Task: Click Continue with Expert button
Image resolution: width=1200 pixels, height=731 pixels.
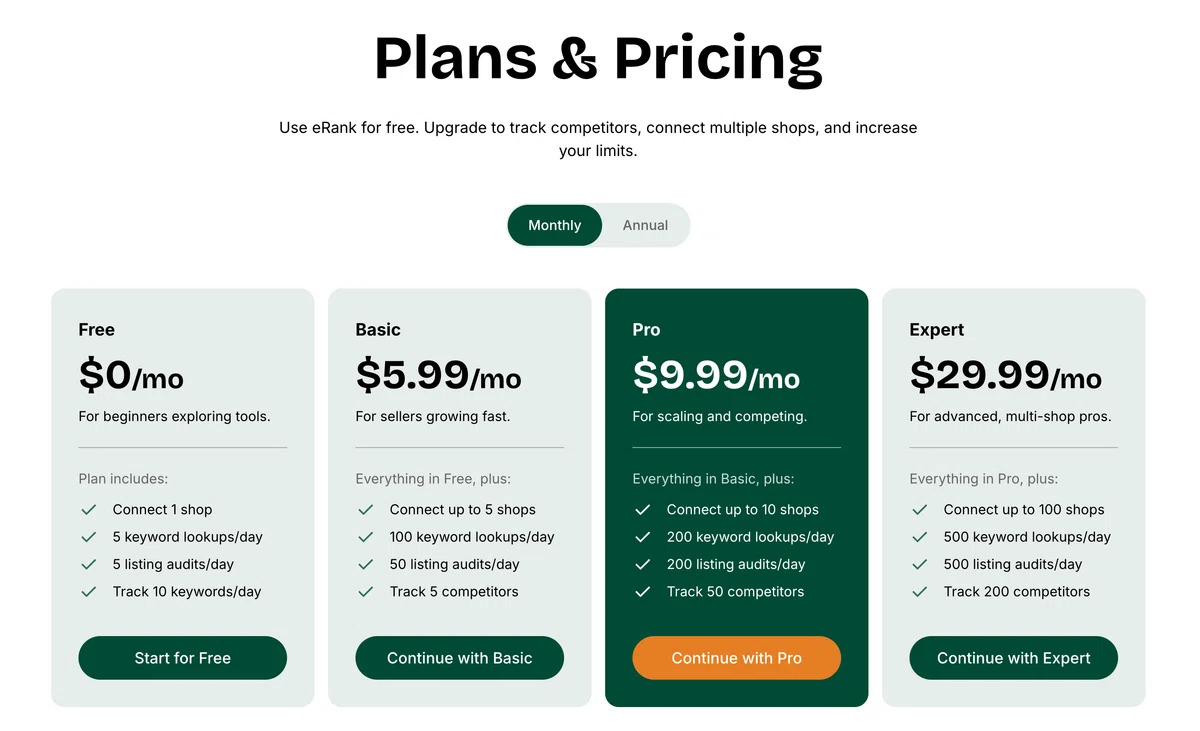Action: point(1014,658)
